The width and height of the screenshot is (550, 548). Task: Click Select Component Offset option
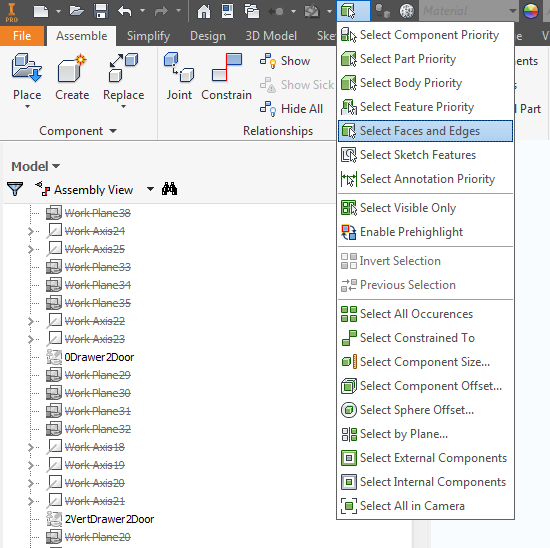[425, 386]
